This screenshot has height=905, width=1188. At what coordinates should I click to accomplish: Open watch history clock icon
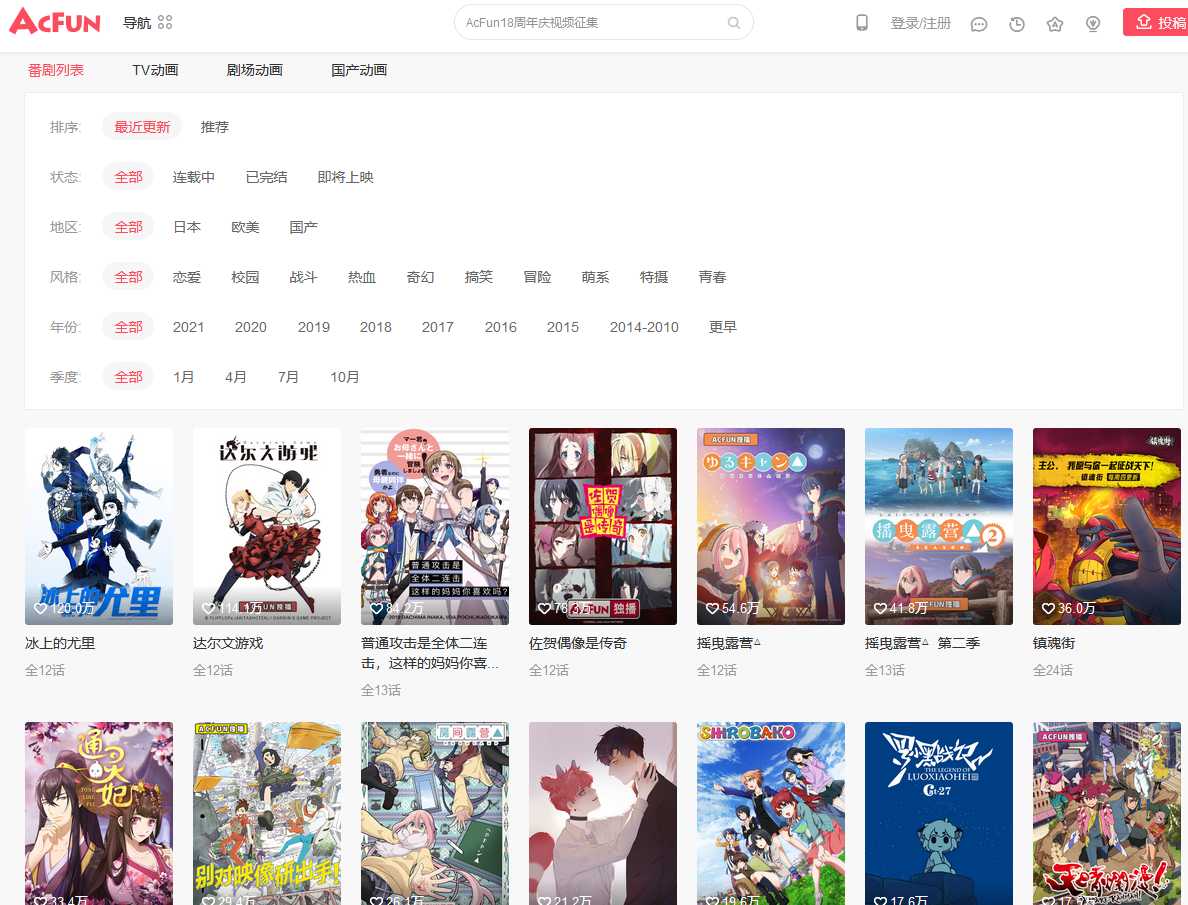(x=1017, y=24)
